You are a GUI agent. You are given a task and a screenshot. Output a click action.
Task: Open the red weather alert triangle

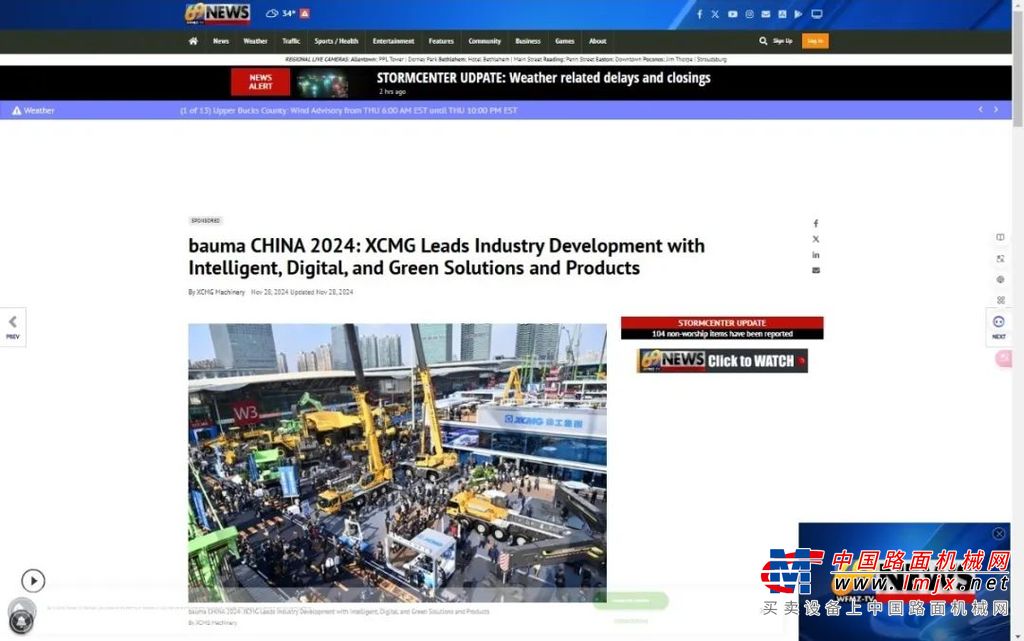coord(304,13)
